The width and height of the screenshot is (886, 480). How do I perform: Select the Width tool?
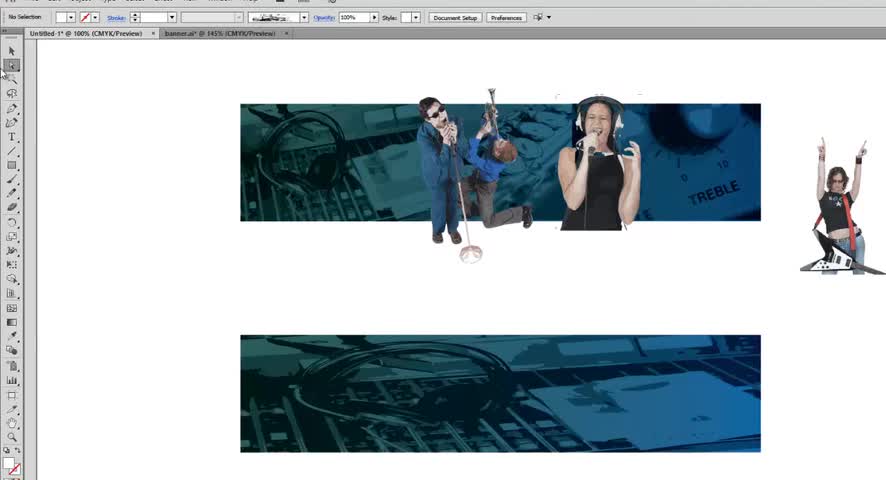[12, 250]
